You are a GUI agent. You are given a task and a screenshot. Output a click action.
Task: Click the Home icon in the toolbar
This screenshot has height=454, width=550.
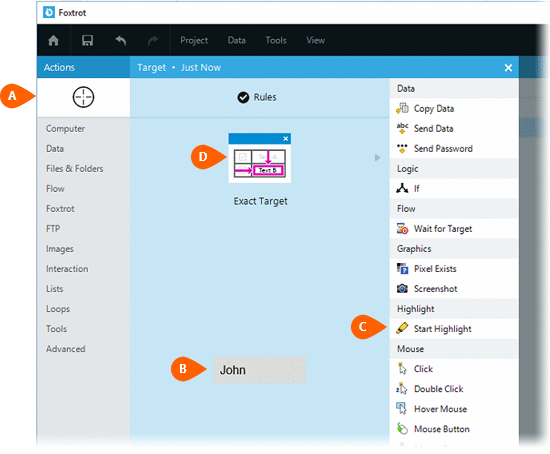point(53,41)
